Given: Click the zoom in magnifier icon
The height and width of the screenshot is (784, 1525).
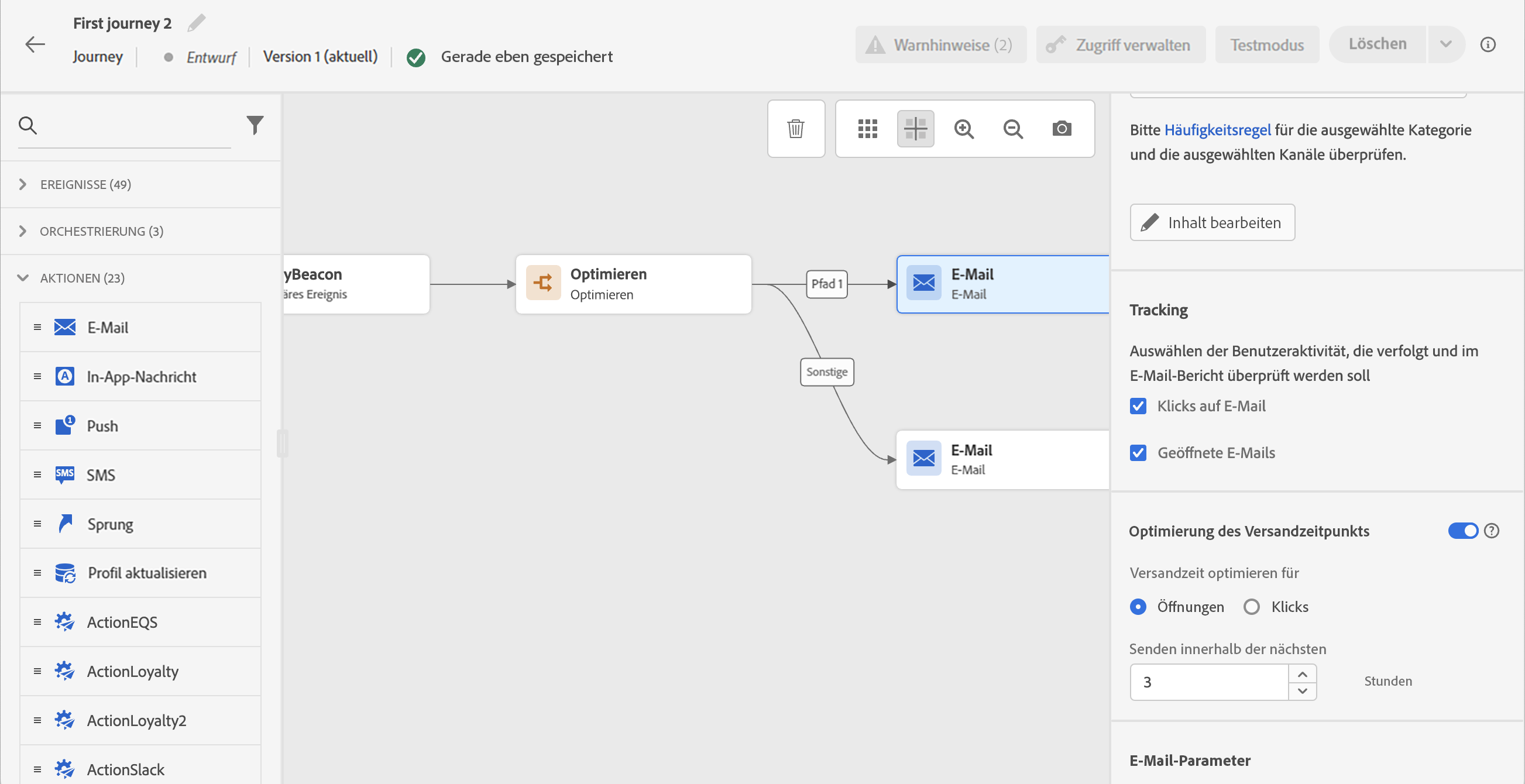Looking at the screenshot, I should click(x=964, y=128).
